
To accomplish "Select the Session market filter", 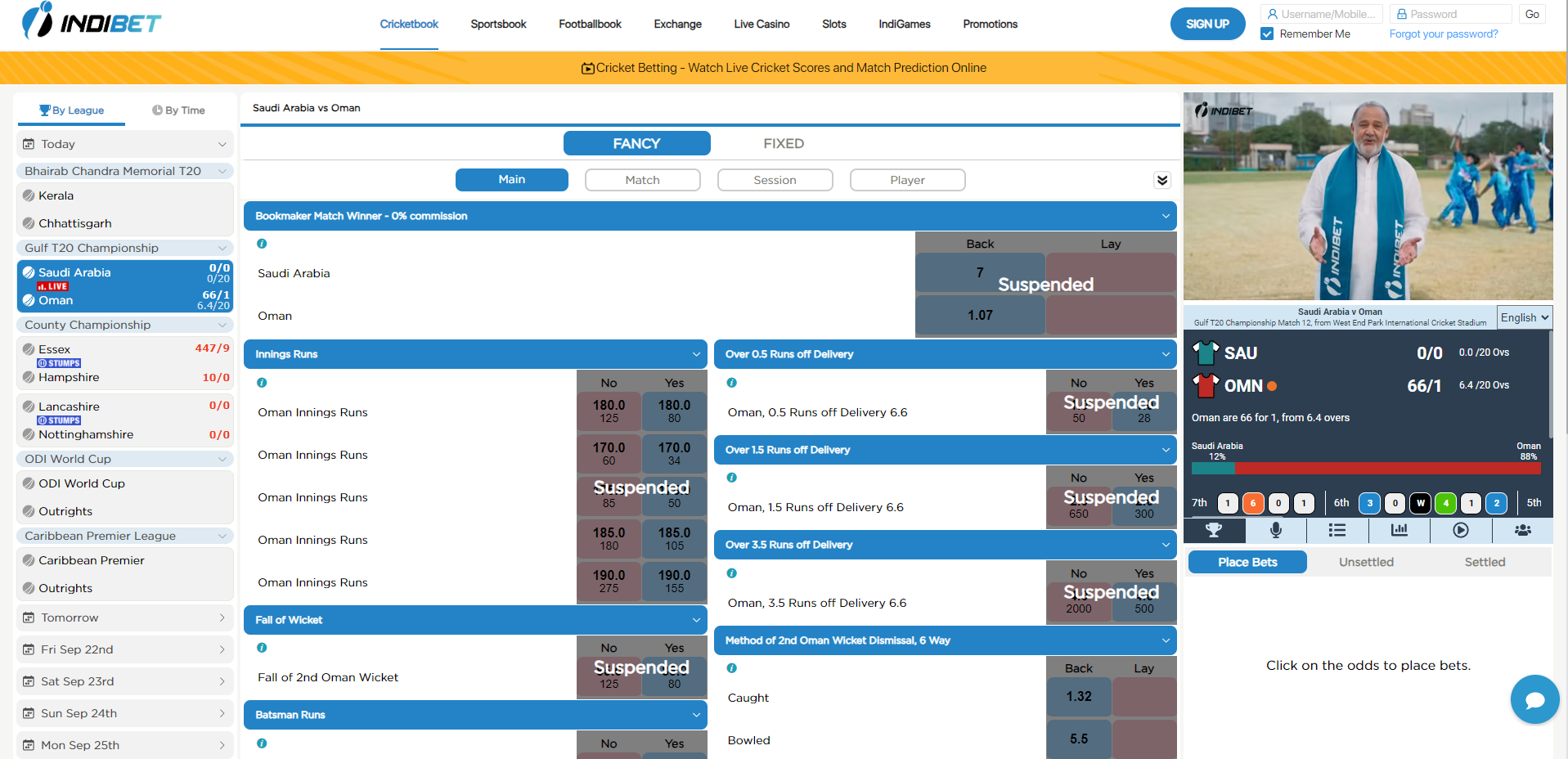I will [x=775, y=180].
